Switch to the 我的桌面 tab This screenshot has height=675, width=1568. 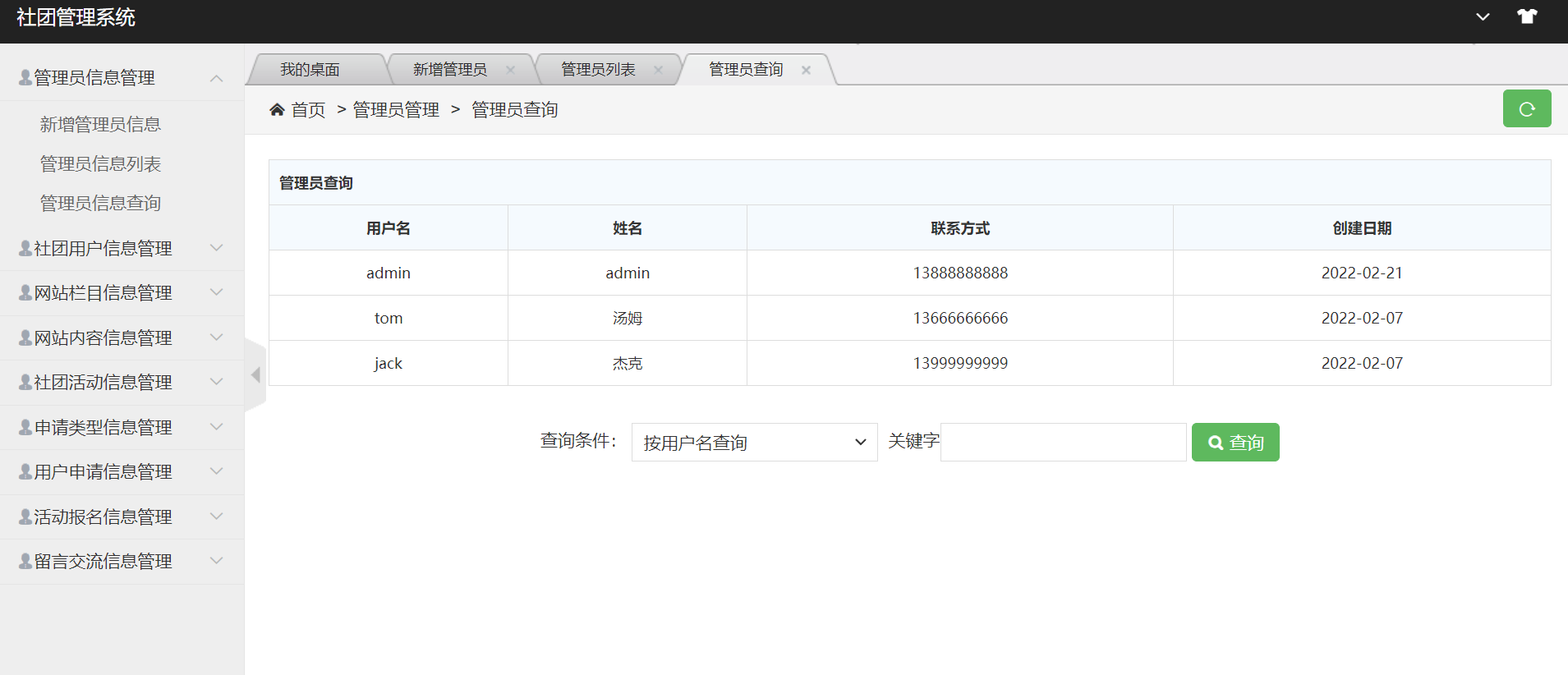[x=310, y=70]
